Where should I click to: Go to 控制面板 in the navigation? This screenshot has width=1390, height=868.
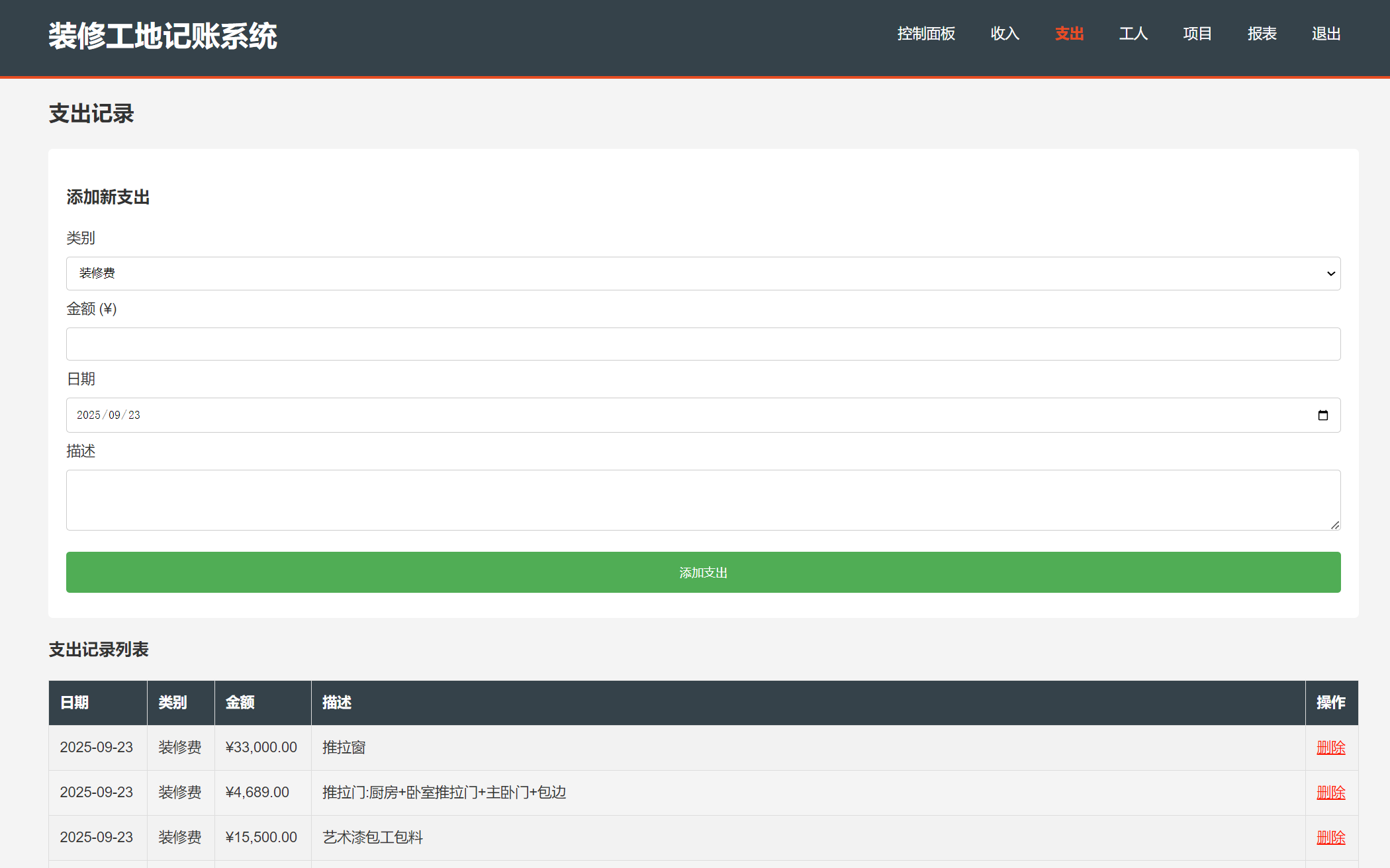coord(925,34)
